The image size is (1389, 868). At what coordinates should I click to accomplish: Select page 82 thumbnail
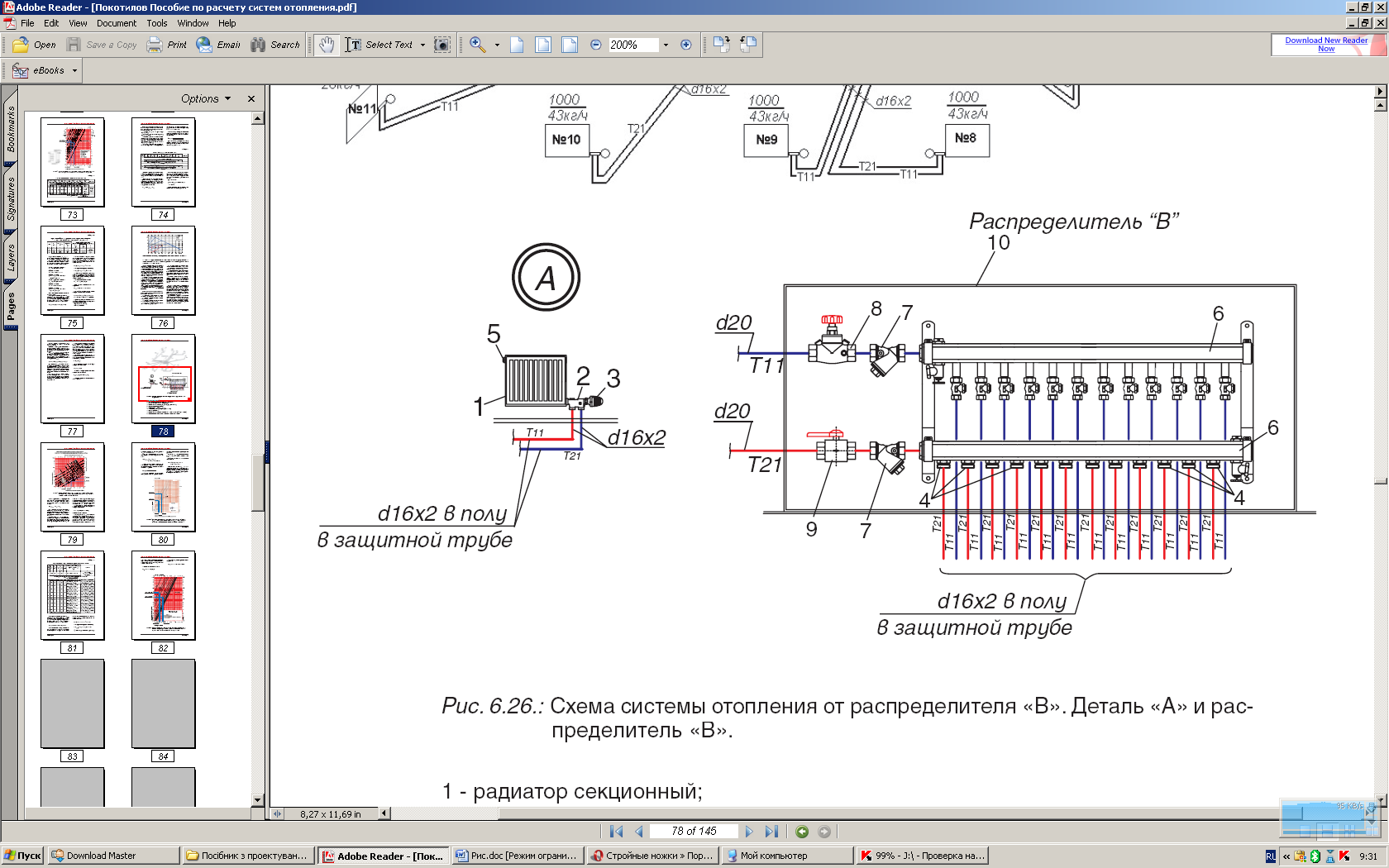[164, 595]
